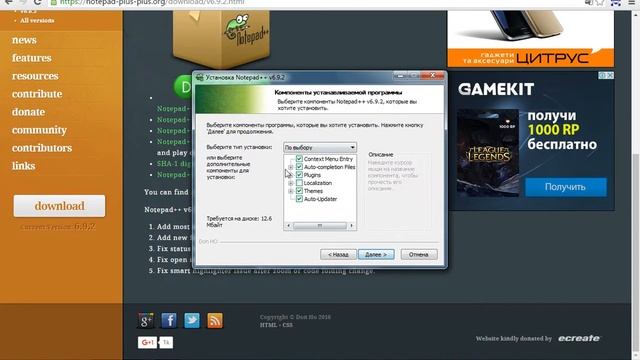Open the news page in sidebar

[24, 40]
